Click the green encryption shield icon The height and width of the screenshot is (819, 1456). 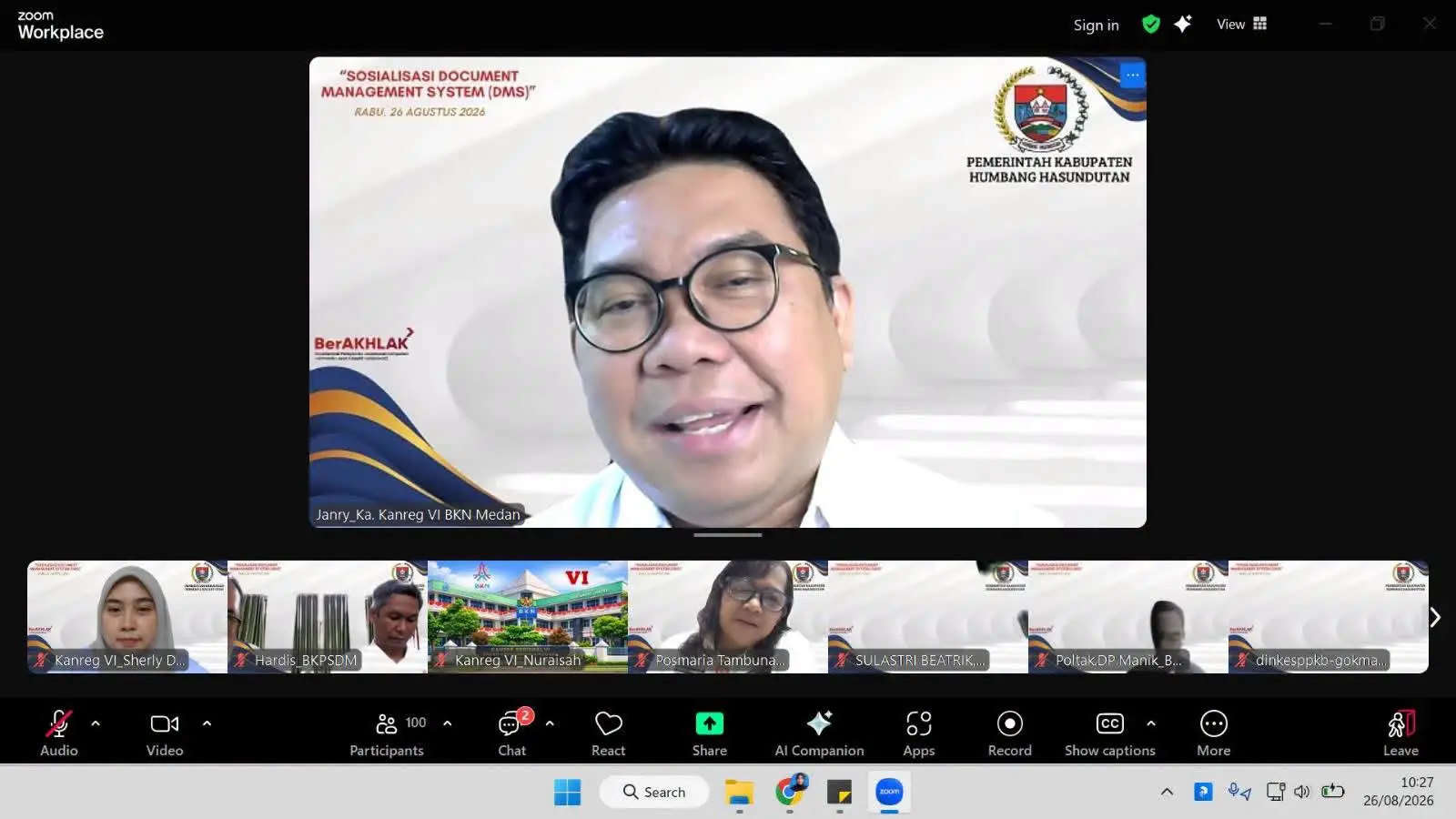point(1151,25)
